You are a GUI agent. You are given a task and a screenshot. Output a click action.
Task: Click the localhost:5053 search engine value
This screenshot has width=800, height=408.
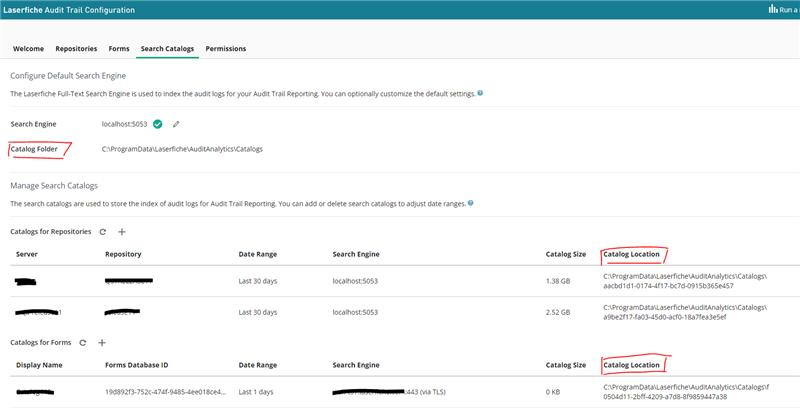coord(124,124)
